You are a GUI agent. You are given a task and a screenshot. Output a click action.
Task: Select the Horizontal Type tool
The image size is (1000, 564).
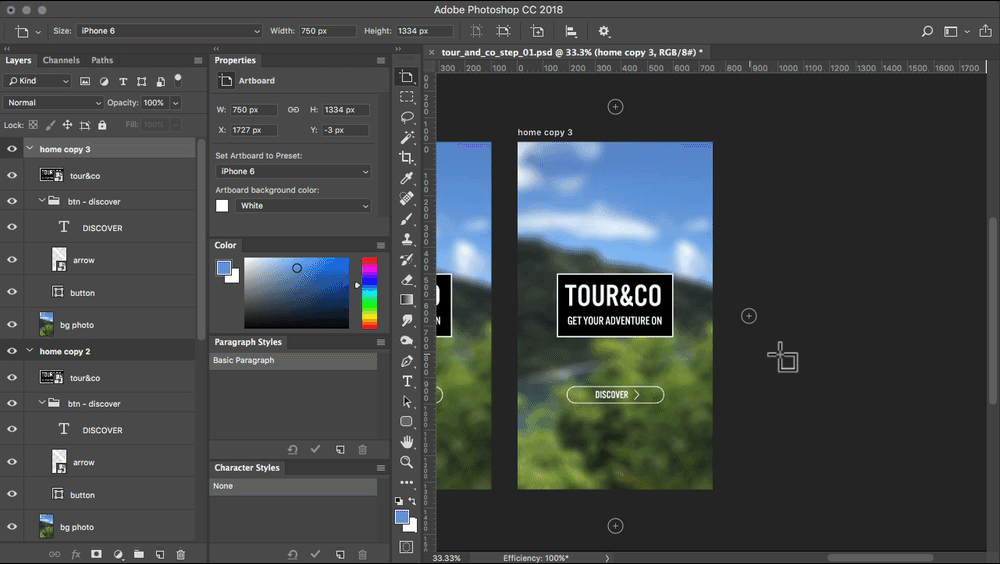(x=407, y=381)
